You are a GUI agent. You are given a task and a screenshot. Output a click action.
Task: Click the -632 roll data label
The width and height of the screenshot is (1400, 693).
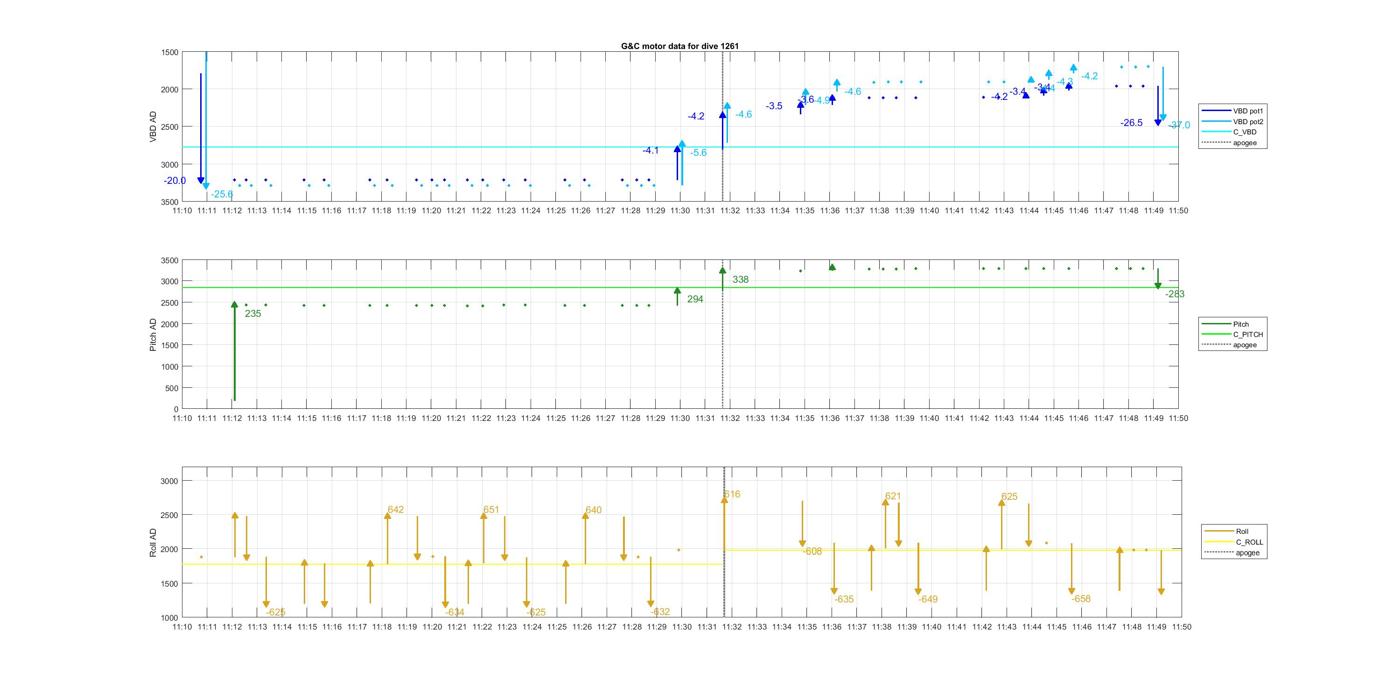(660, 612)
